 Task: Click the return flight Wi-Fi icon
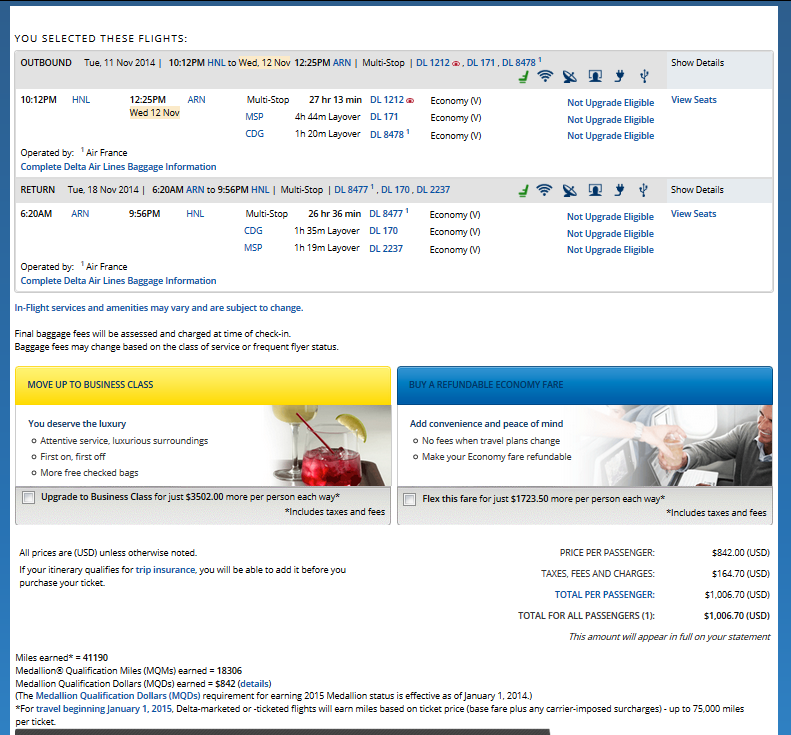click(545, 190)
